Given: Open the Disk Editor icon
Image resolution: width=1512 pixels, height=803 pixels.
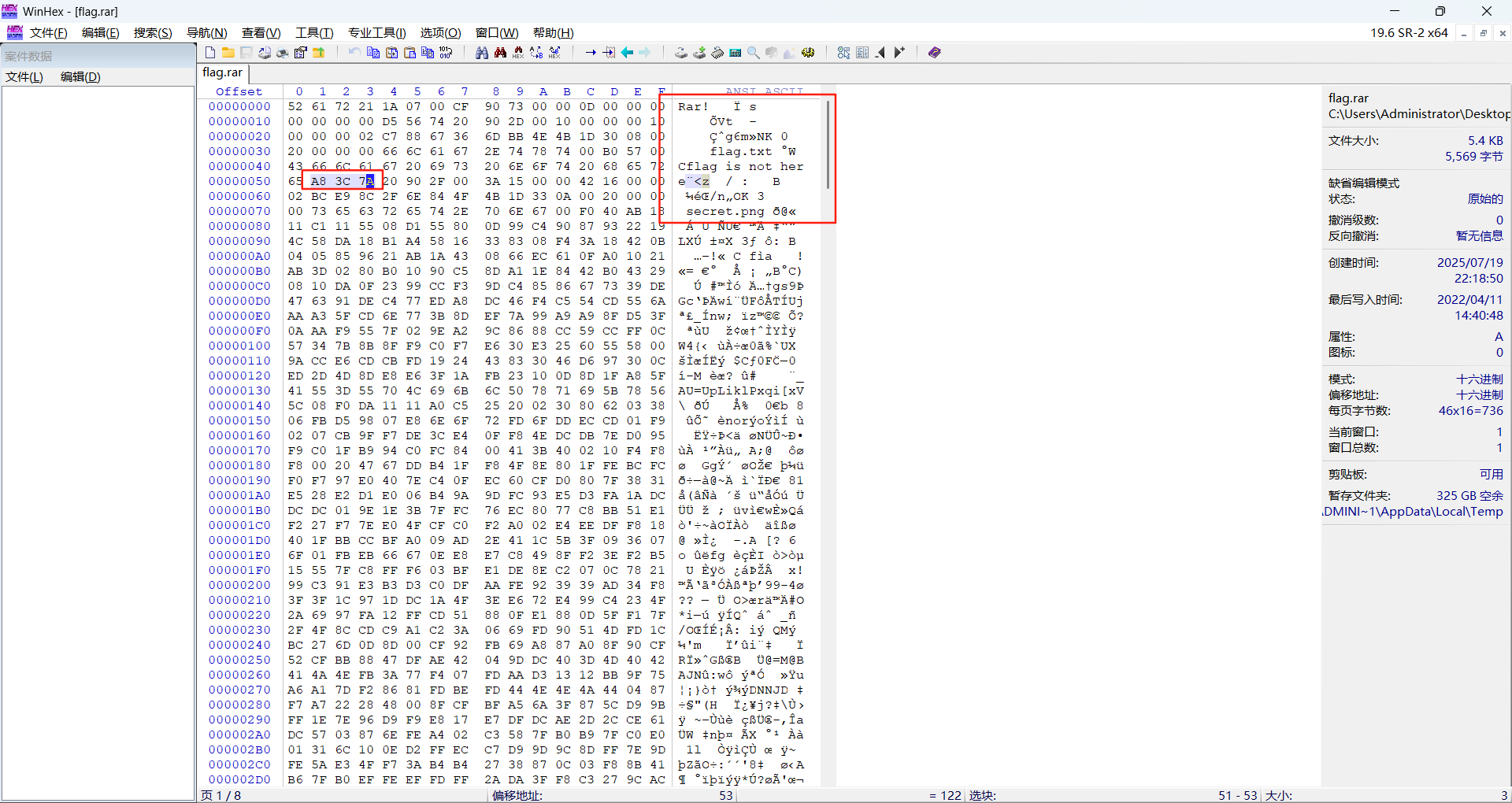Looking at the screenshot, I should 680,52.
